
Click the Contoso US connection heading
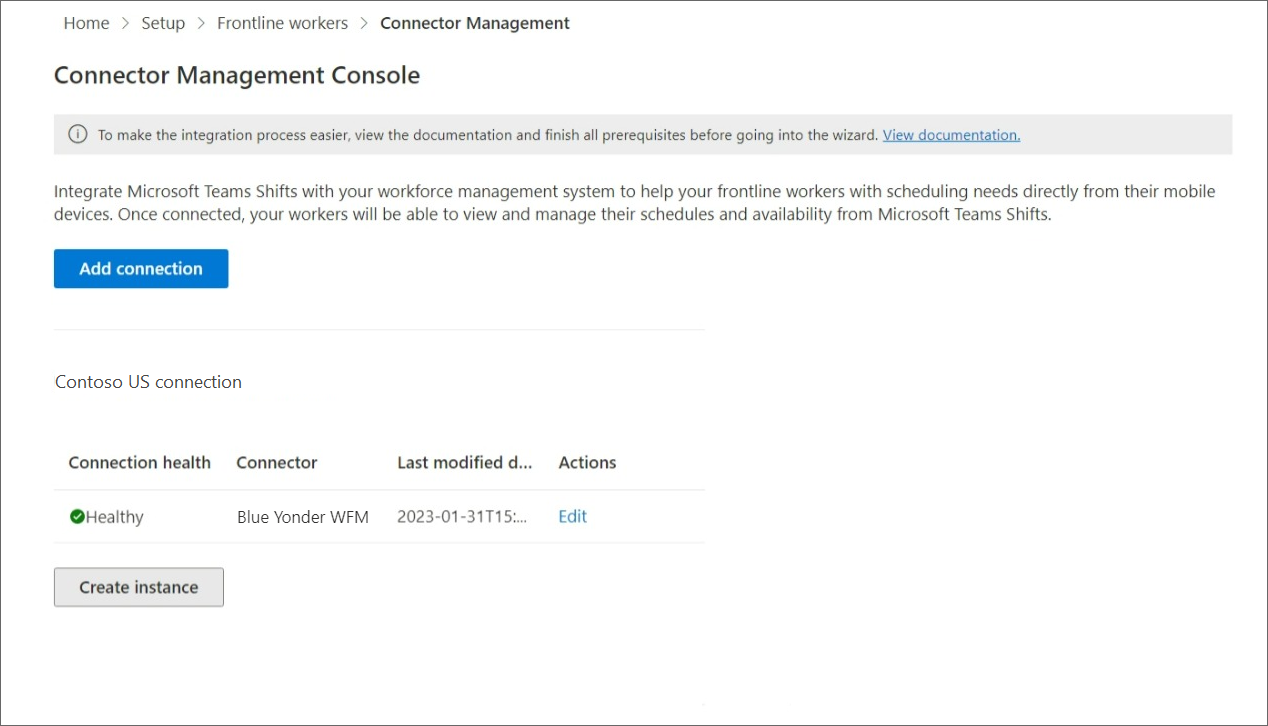tap(148, 382)
